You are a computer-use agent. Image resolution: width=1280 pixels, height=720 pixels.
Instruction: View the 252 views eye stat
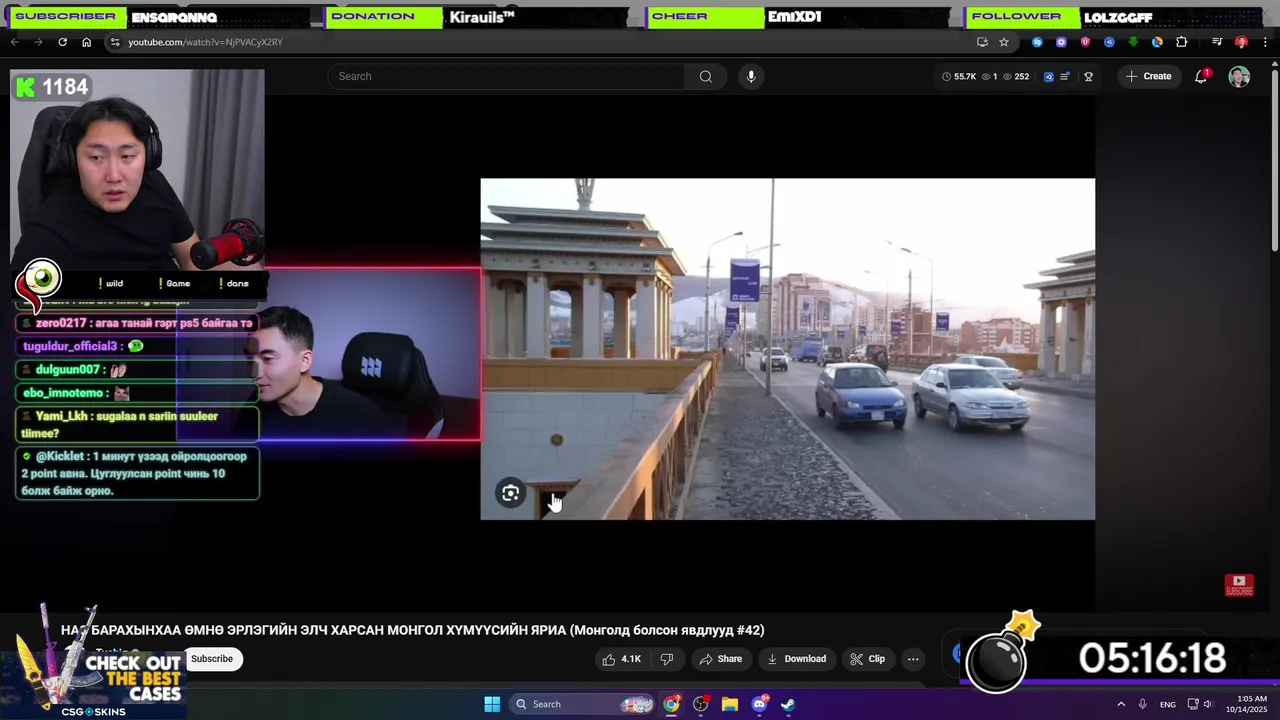(1016, 76)
